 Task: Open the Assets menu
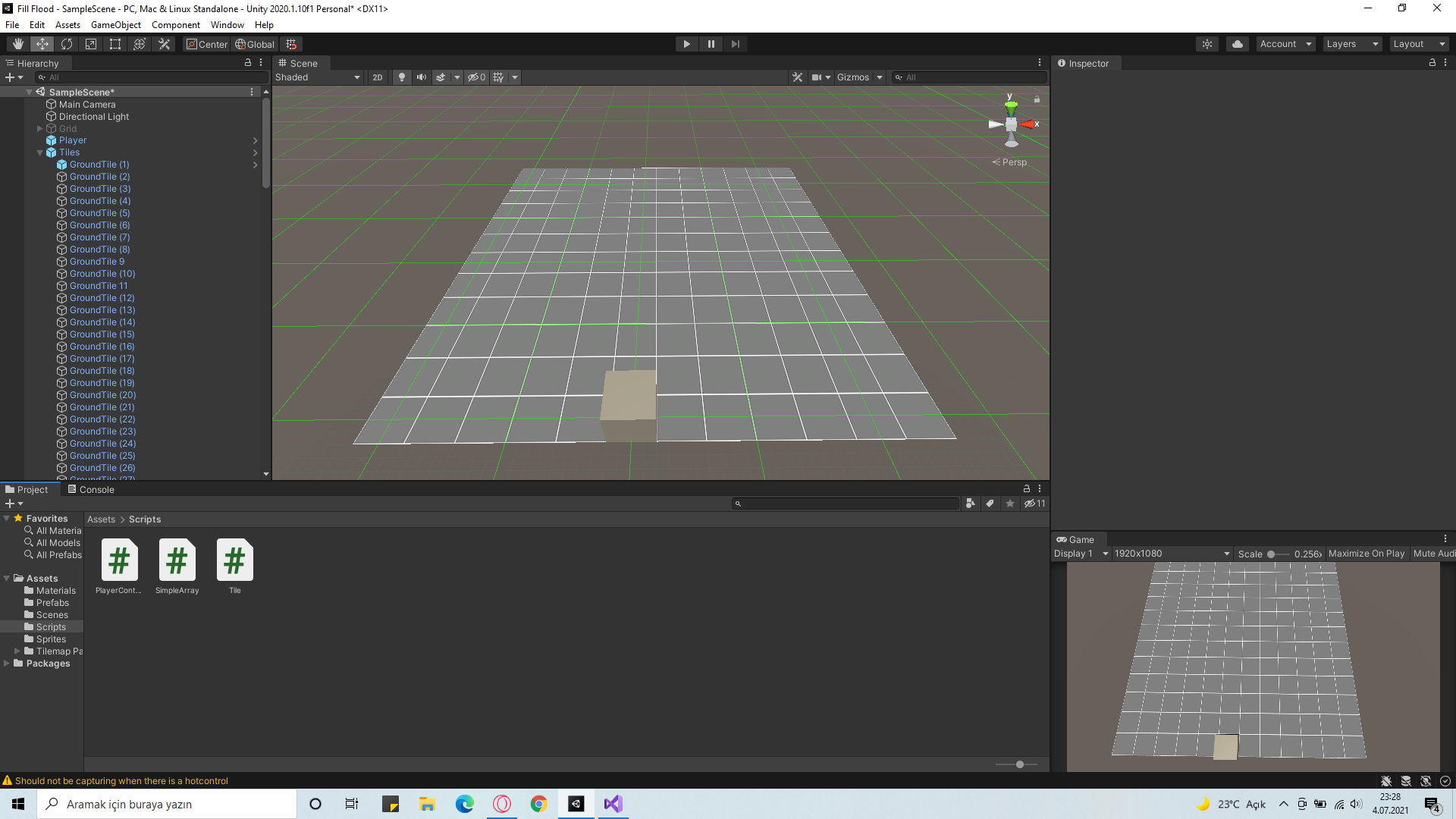pyautogui.click(x=67, y=25)
